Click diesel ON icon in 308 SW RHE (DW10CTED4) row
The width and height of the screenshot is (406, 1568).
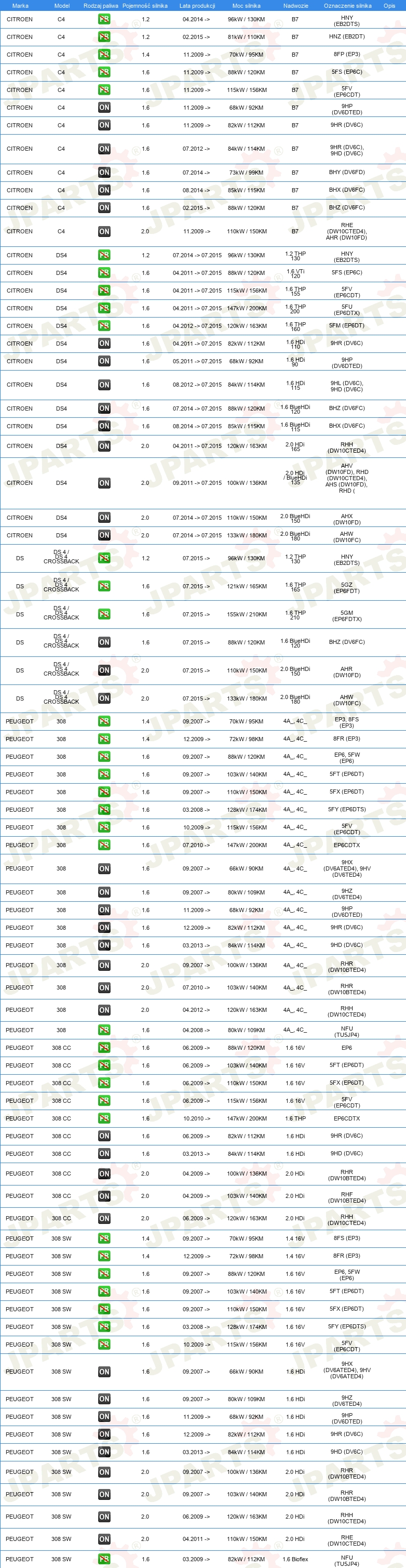[104, 1539]
